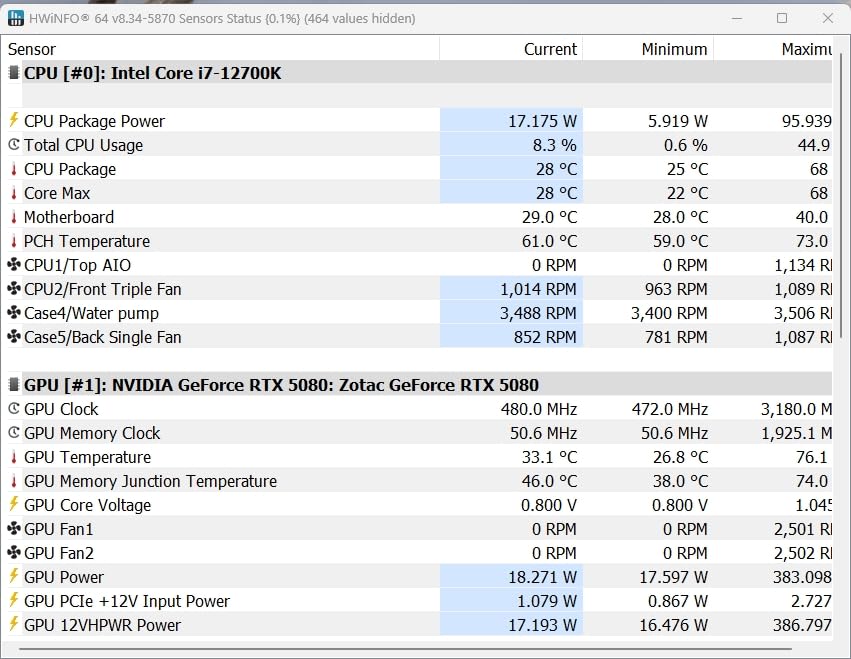Screen dimensions: 851x659
Task: Click the lightning icon next to GPU 12VHPWR Power
Action: [x=14, y=624]
